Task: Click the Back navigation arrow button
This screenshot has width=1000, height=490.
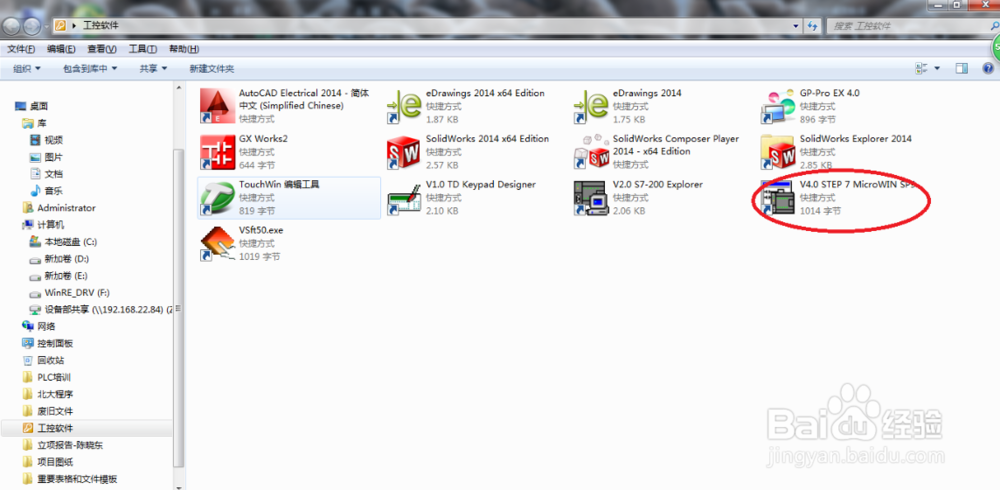Action: (12, 26)
